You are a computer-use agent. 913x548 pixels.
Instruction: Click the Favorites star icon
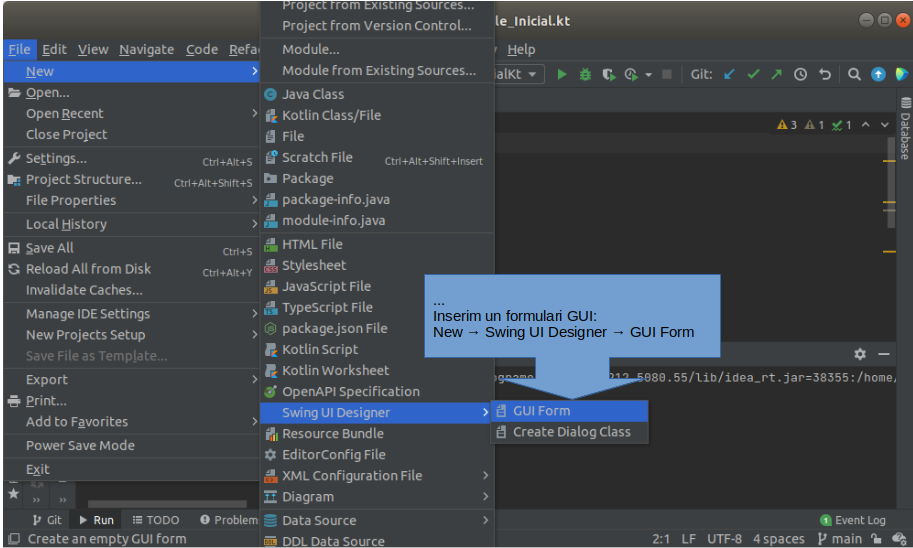click(x=13, y=494)
